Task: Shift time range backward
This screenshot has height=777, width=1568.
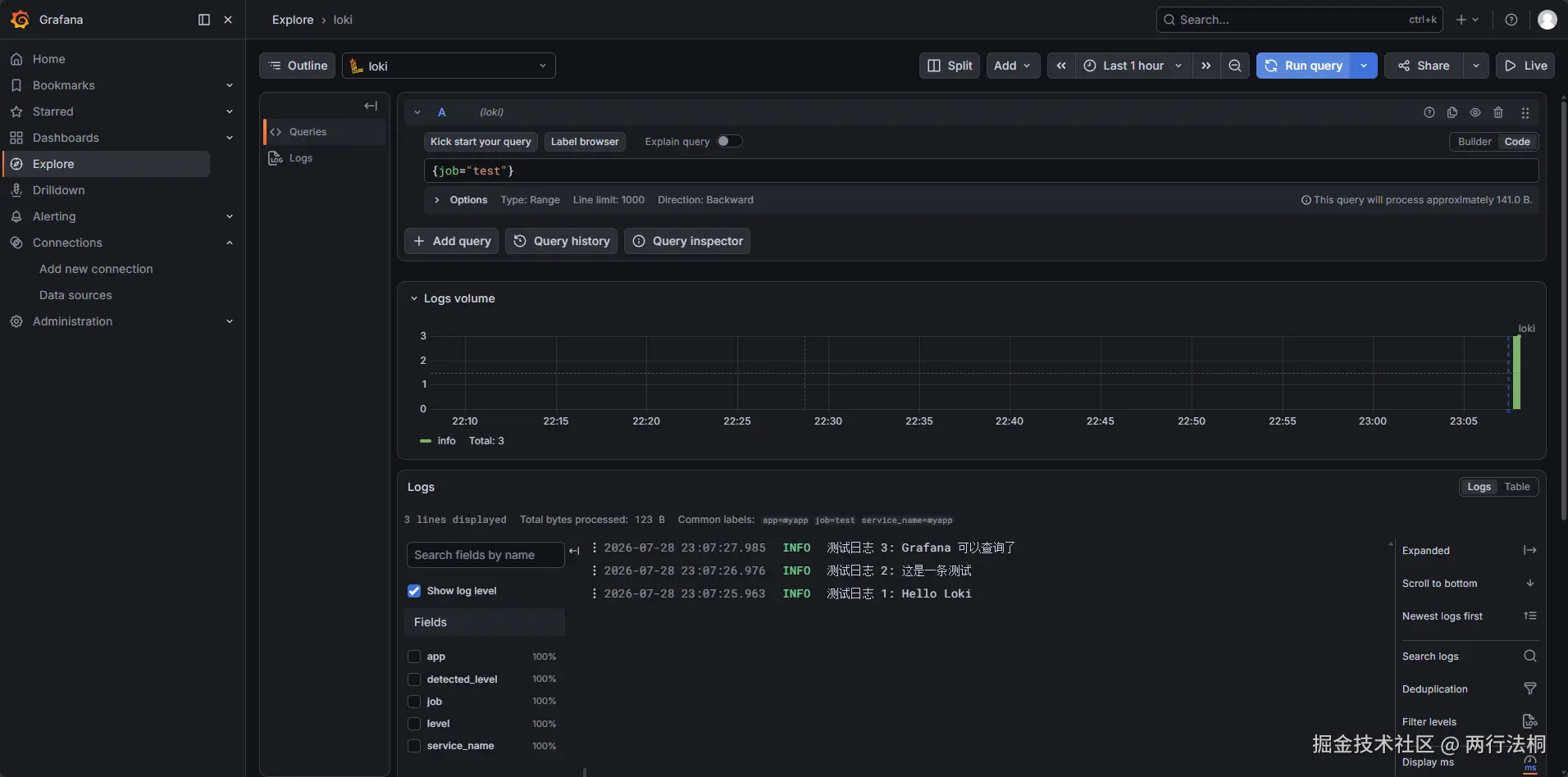Action: click(x=1061, y=66)
